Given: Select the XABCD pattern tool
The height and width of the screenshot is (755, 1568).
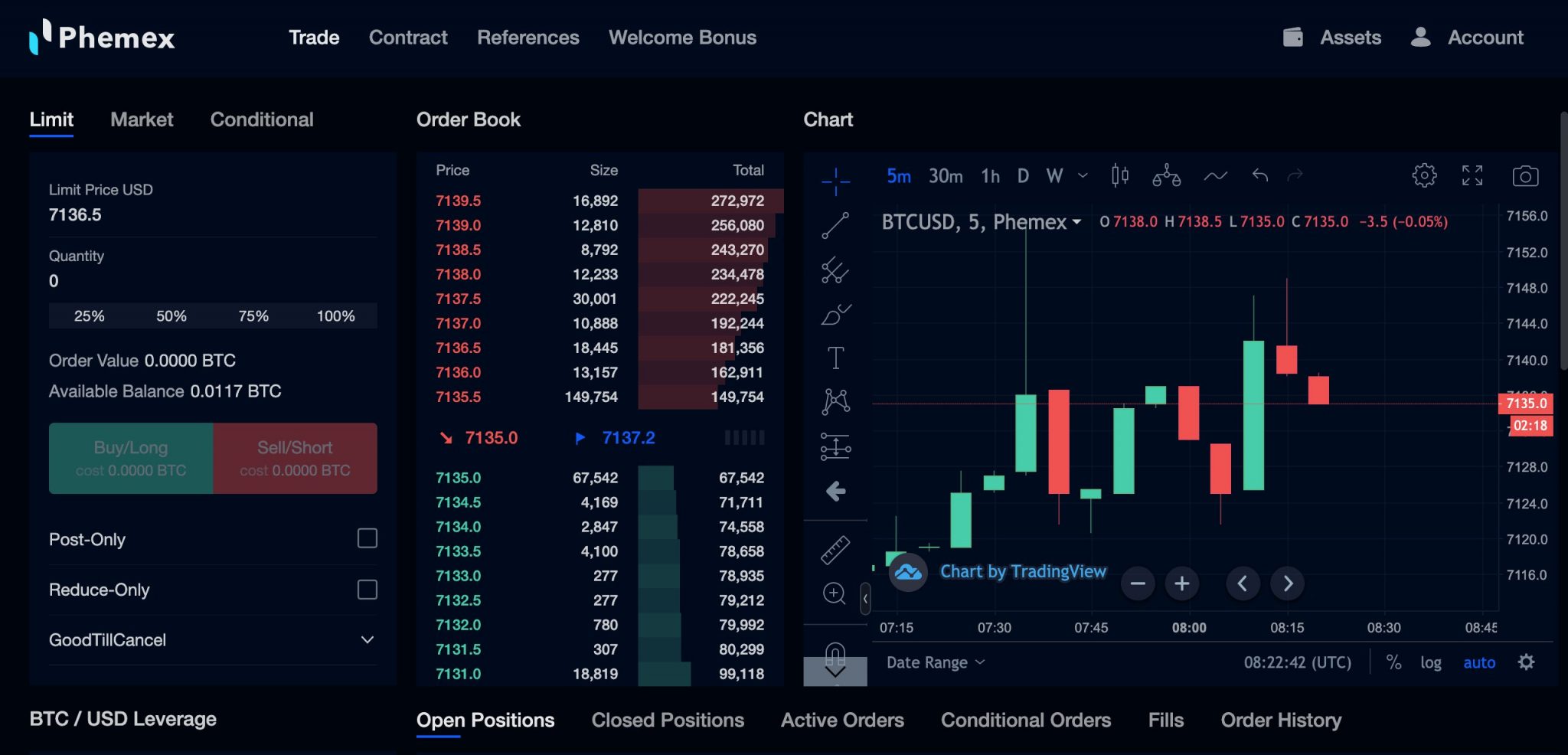Looking at the screenshot, I should click(x=835, y=400).
